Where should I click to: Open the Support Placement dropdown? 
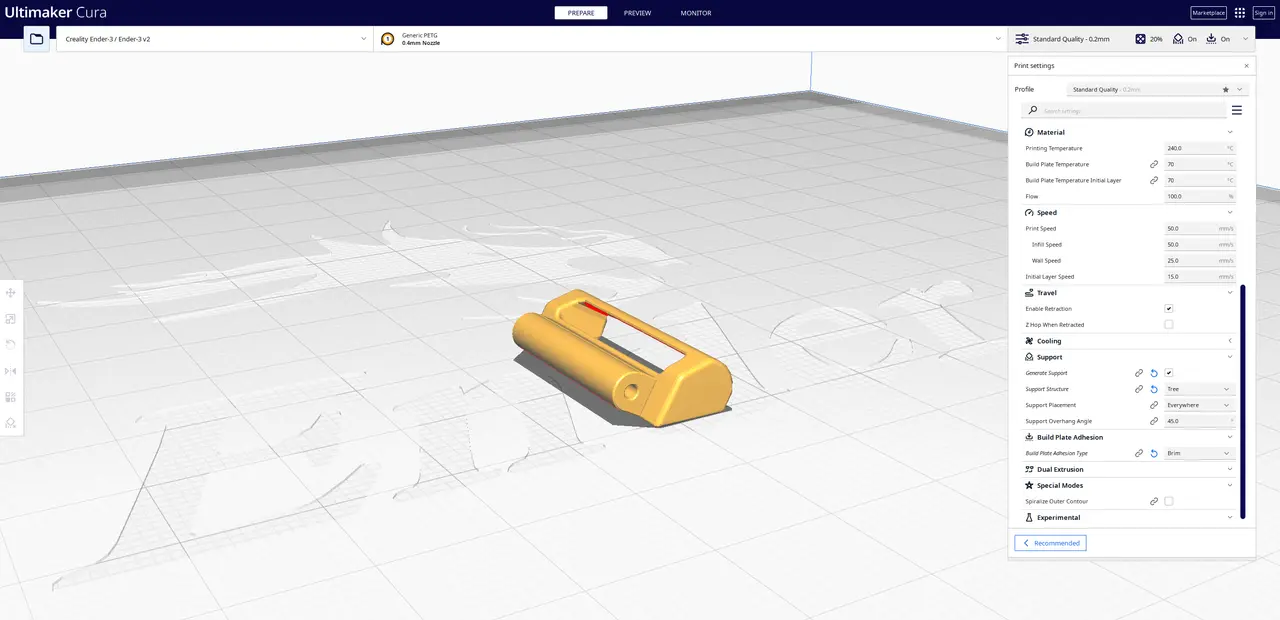point(1199,405)
